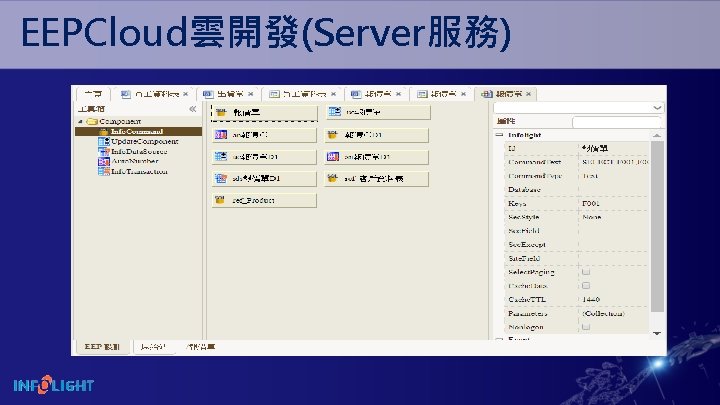Select the AutoNumber icon in toolbox

(103, 162)
